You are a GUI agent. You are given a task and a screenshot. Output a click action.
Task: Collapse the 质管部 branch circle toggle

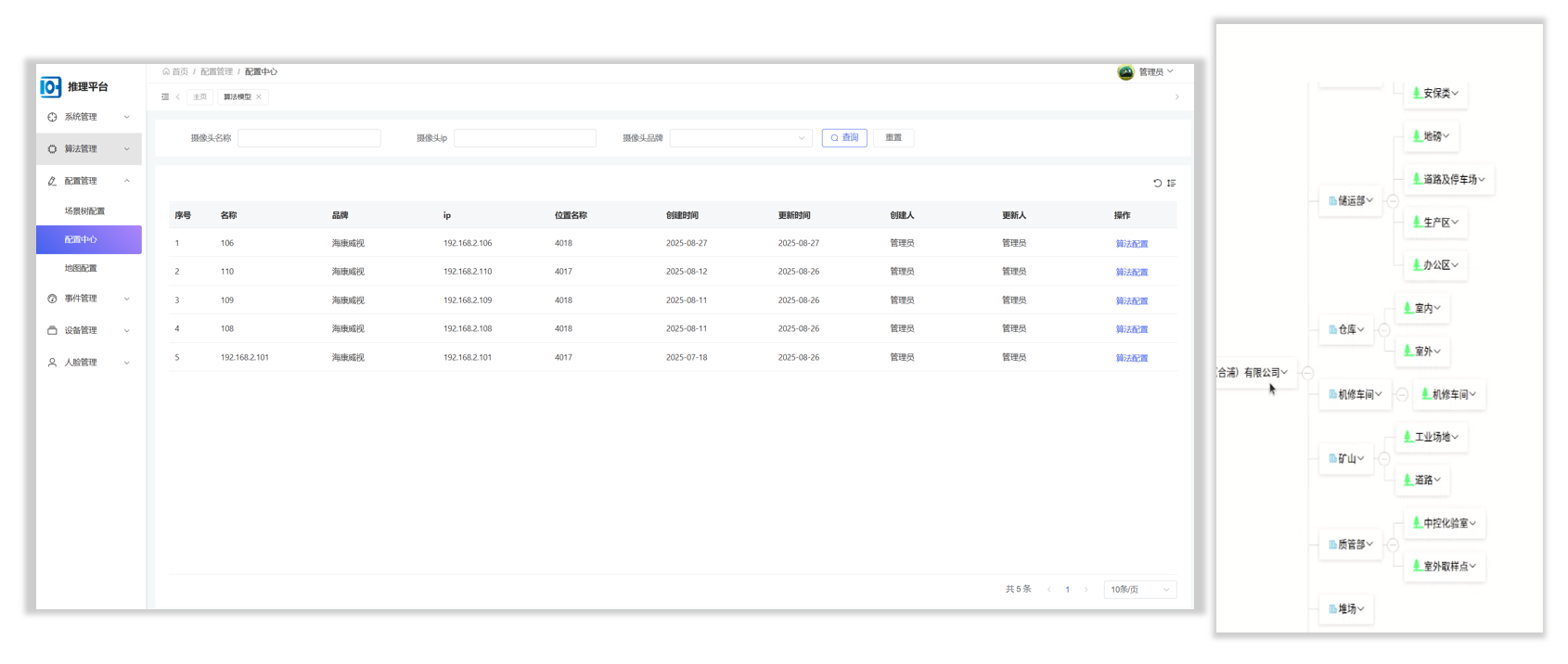(1393, 545)
